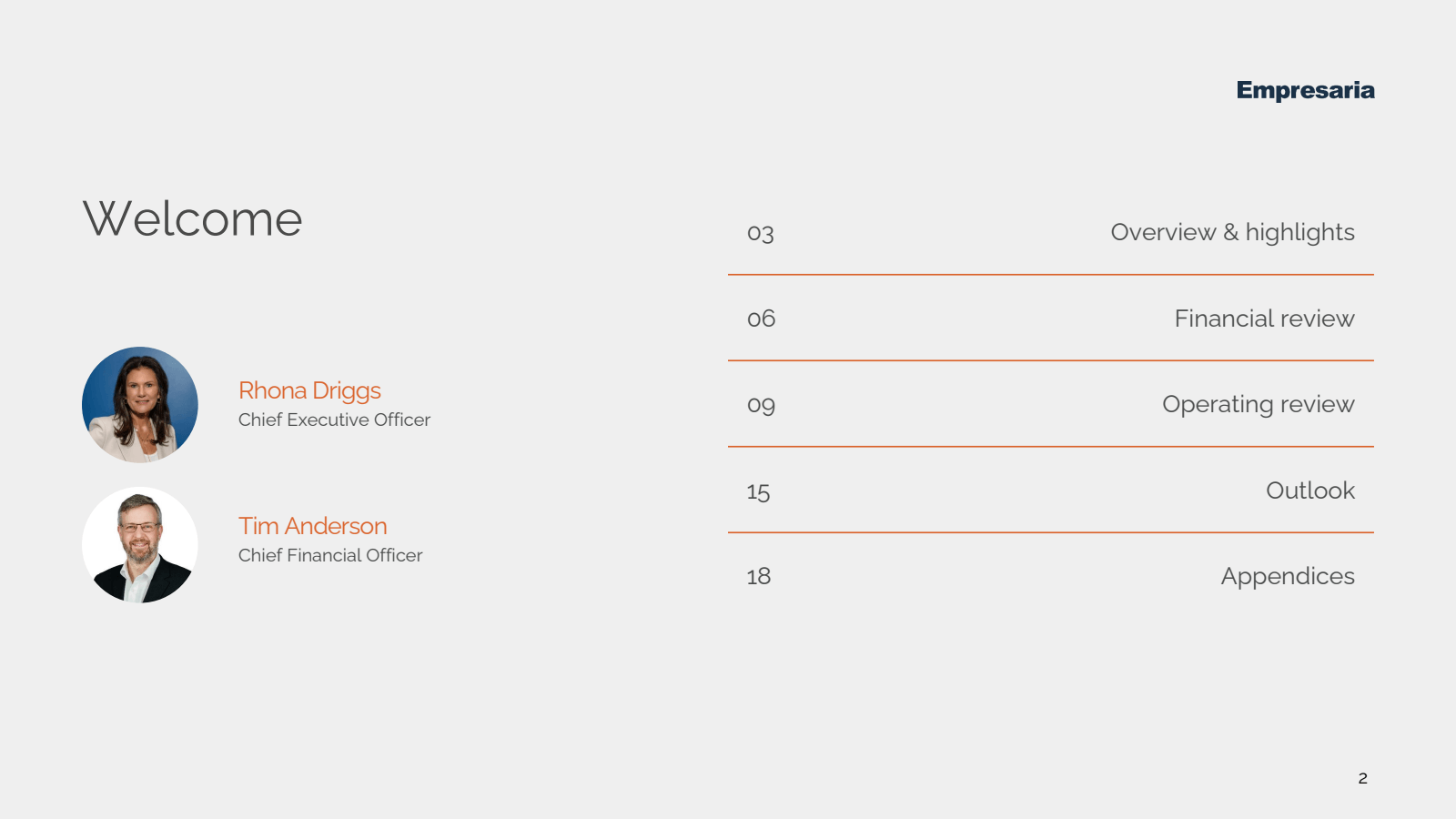Screen dimensions: 1456x819
Task: Click the slide number 2
Action: (1362, 778)
